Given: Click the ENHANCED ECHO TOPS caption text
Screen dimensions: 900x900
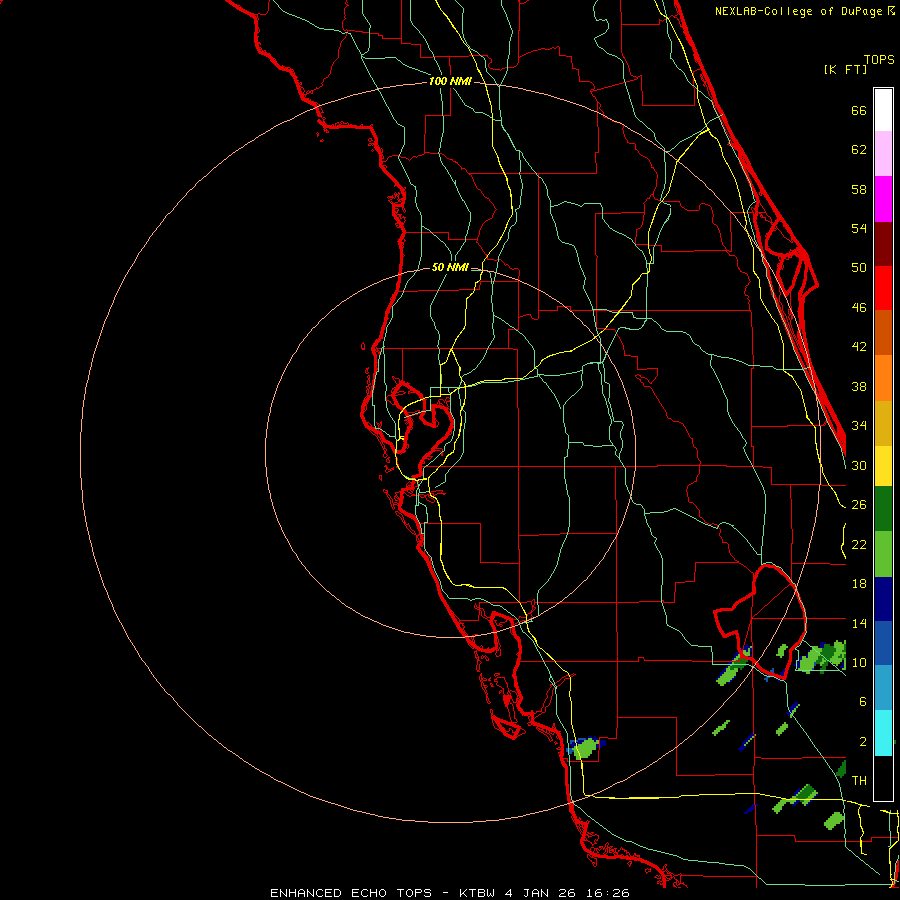Looking at the screenshot, I should pos(351,893).
